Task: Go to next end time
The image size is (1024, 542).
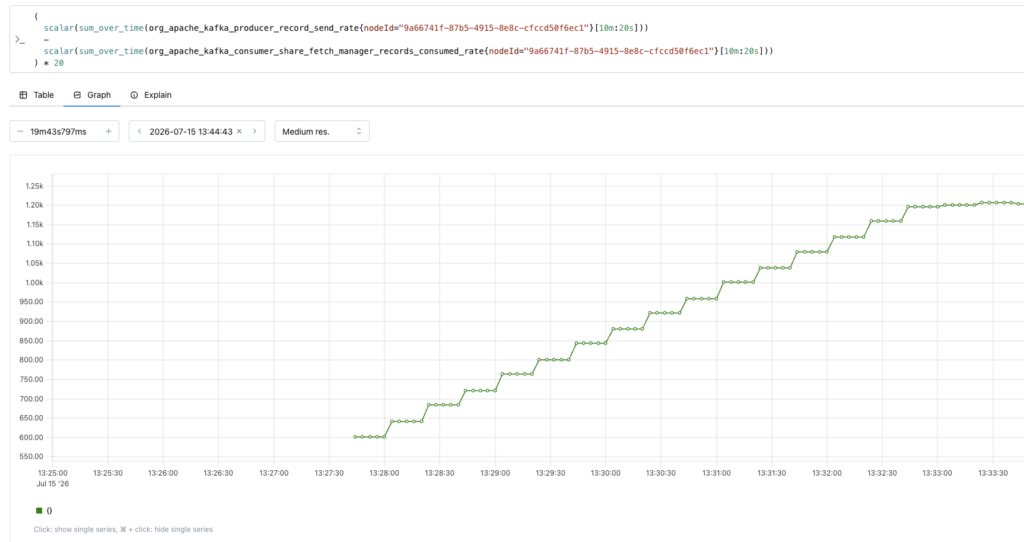Action: [255, 131]
